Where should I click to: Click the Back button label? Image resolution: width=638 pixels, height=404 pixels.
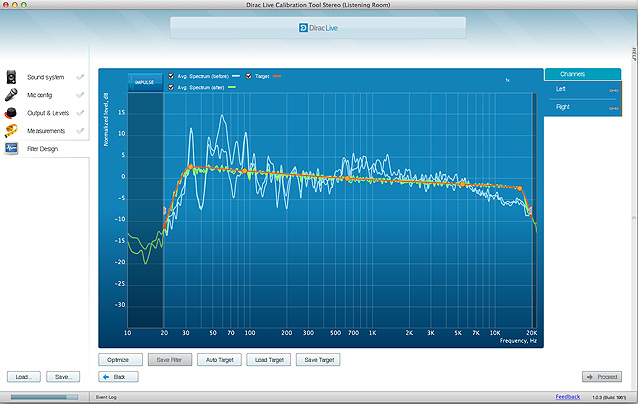119,377
